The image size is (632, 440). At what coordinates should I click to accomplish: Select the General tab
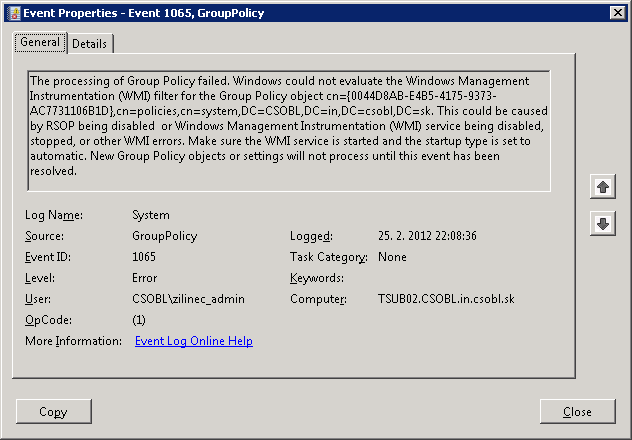(40, 42)
